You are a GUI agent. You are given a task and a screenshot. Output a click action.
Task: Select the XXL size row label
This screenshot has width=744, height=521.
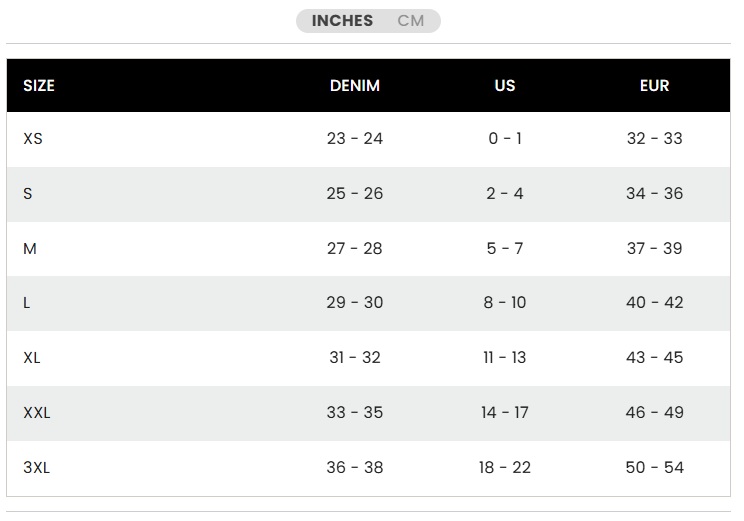[37, 413]
